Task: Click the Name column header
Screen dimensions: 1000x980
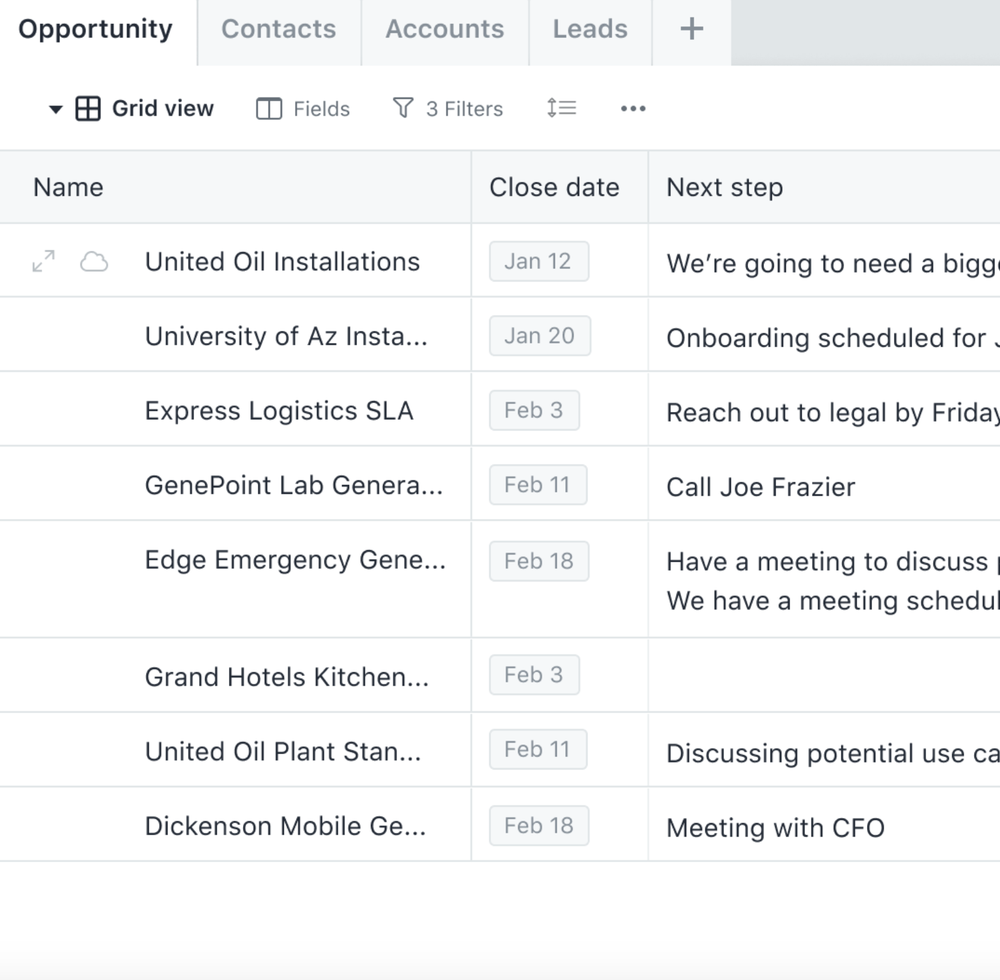Action: (x=67, y=187)
